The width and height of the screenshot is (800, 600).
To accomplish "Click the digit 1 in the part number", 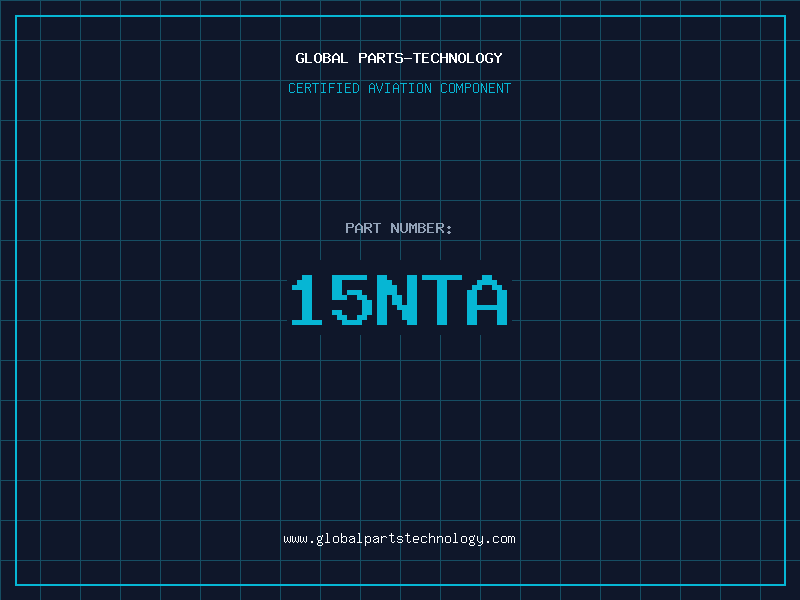I will (x=308, y=300).
